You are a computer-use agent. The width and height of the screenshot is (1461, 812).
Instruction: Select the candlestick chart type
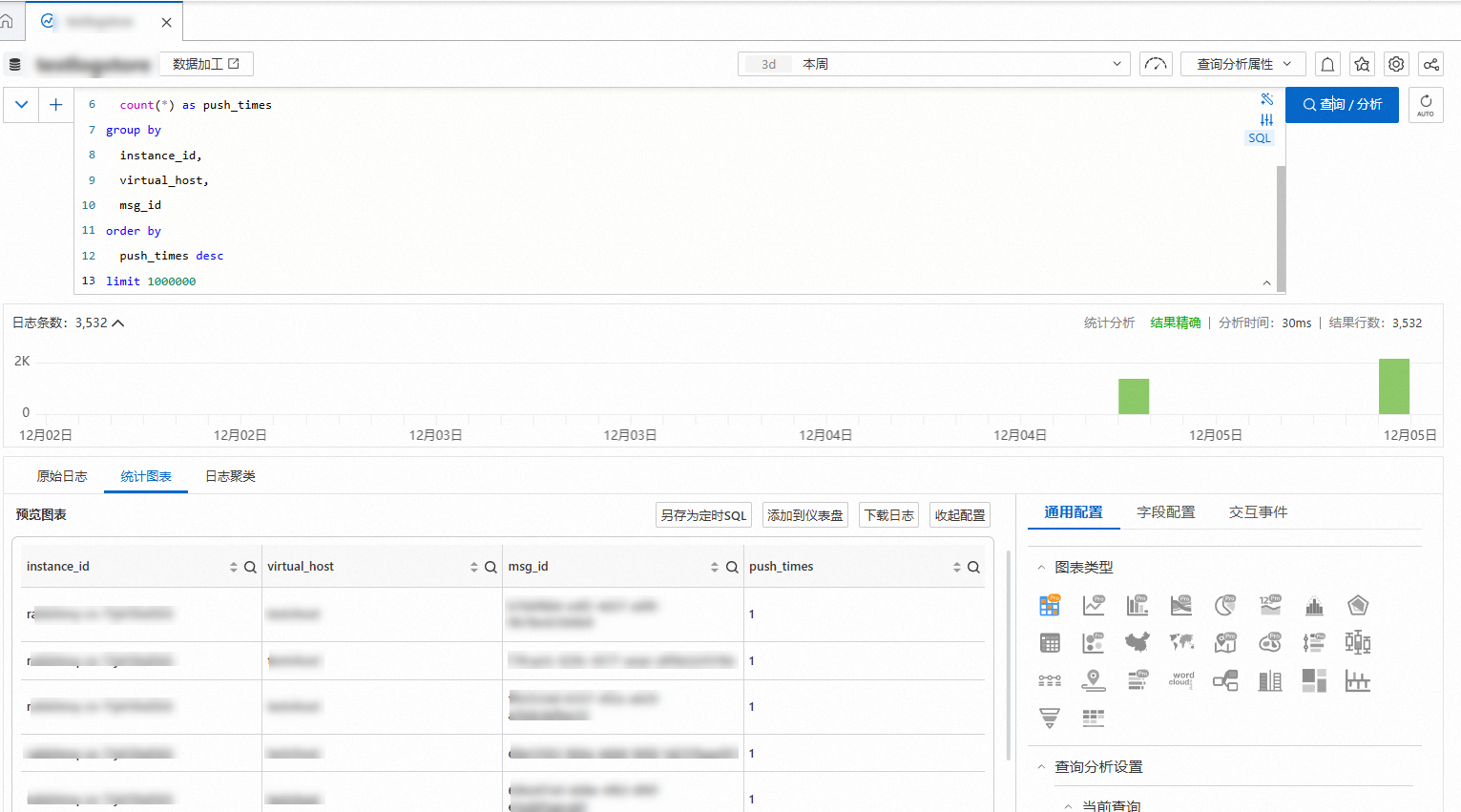1358,643
